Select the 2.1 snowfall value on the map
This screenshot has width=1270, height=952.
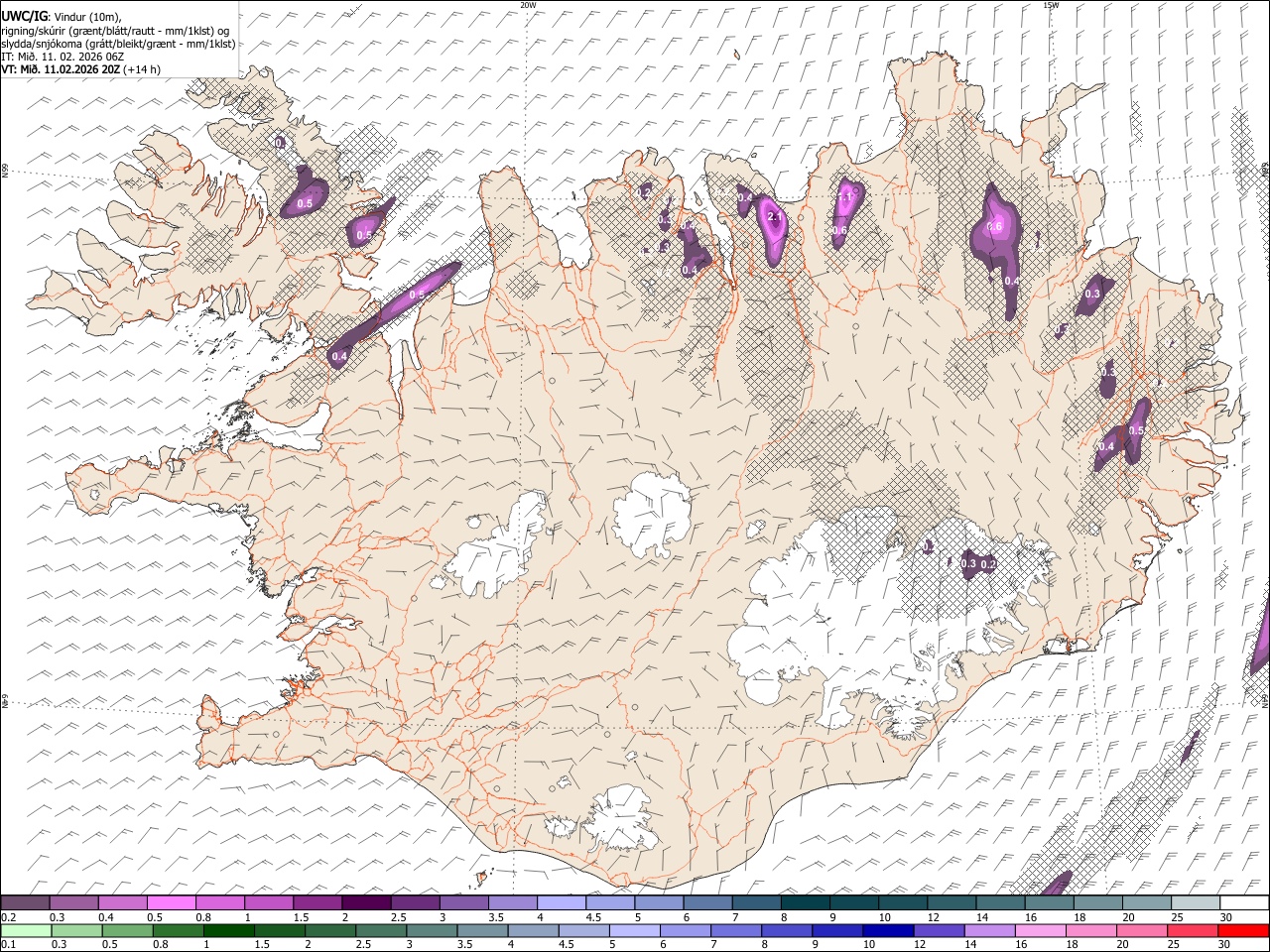(777, 217)
